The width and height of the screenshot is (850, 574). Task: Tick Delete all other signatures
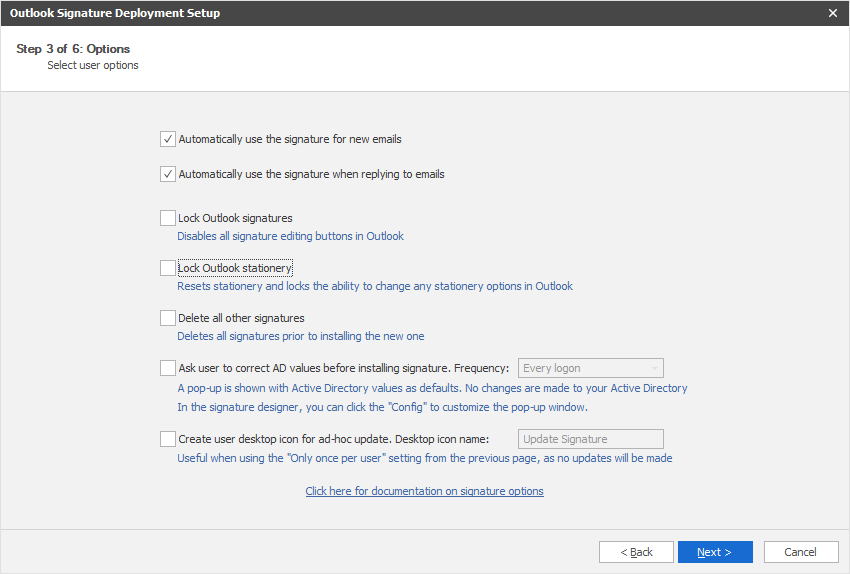point(168,318)
